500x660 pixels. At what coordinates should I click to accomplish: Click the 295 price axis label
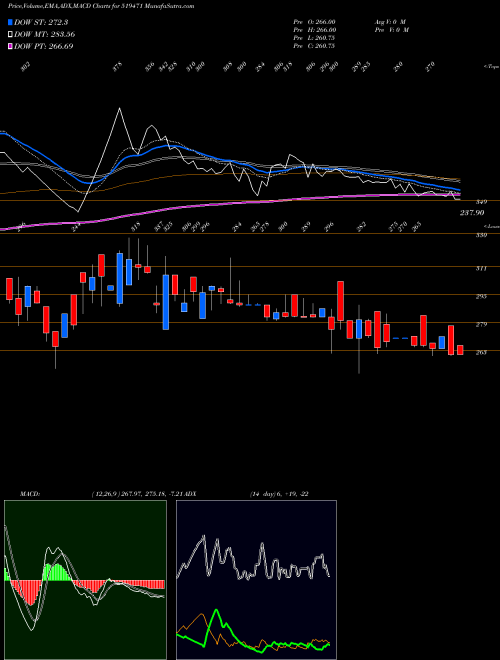(481, 296)
